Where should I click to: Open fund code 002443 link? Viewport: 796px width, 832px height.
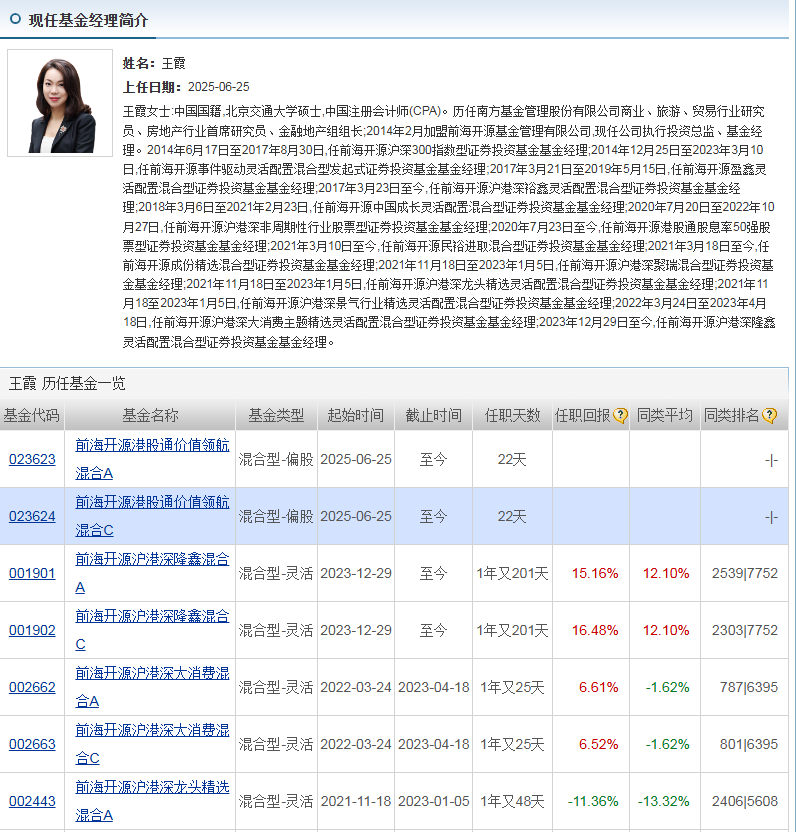32,801
